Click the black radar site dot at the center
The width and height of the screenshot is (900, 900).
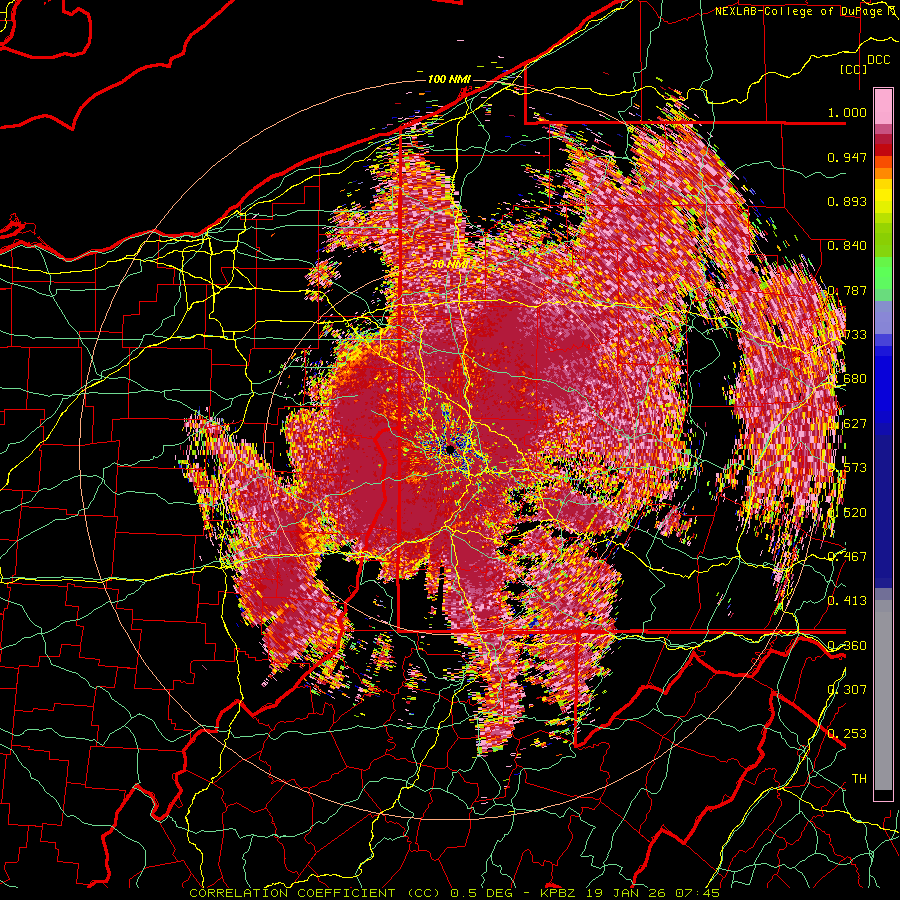click(450, 449)
